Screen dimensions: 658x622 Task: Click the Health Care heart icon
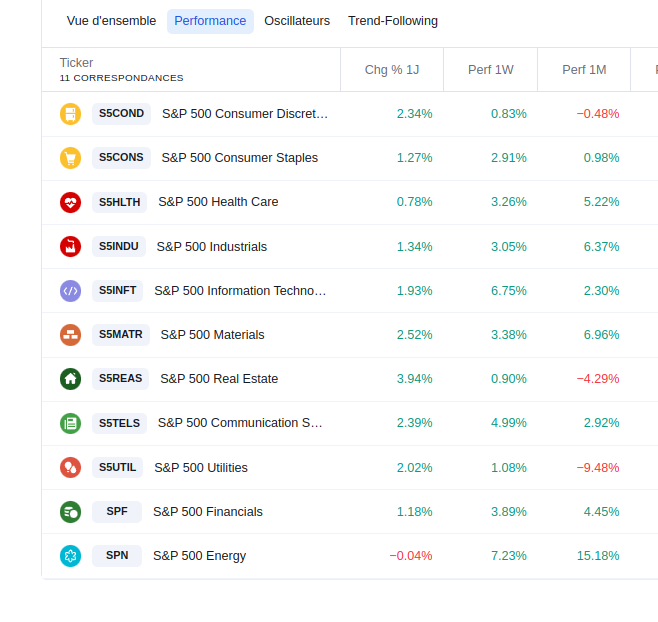pyautogui.click(x=70, y=202)
